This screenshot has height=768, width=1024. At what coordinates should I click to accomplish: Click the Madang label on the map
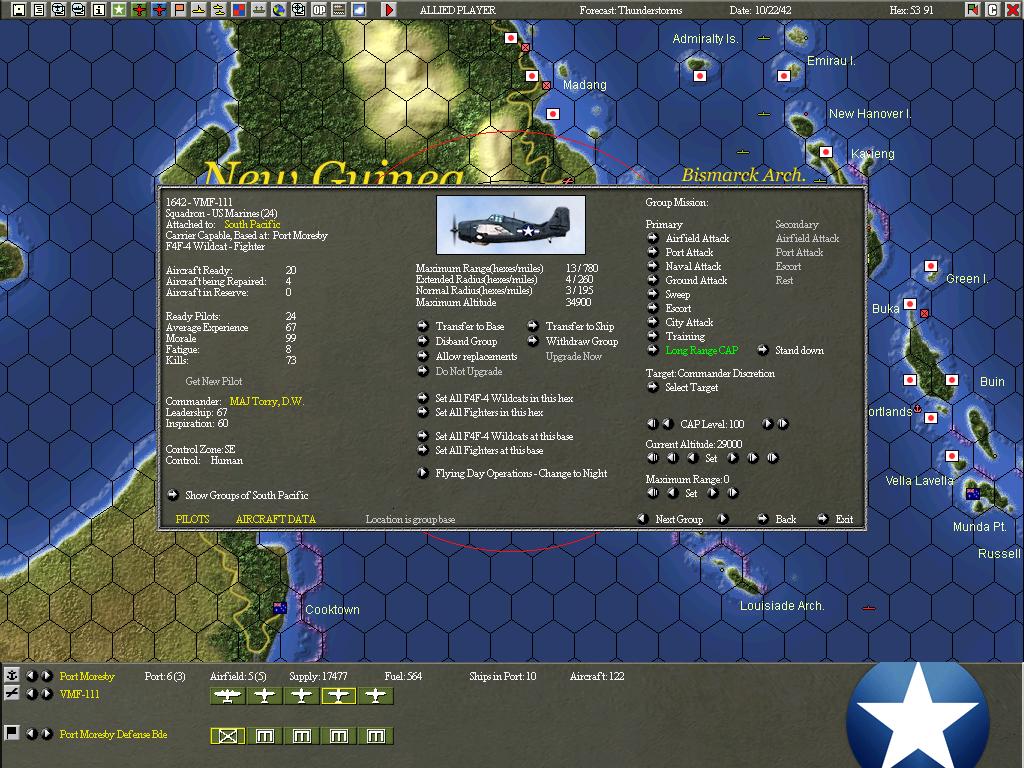click(x=584, y=85)
